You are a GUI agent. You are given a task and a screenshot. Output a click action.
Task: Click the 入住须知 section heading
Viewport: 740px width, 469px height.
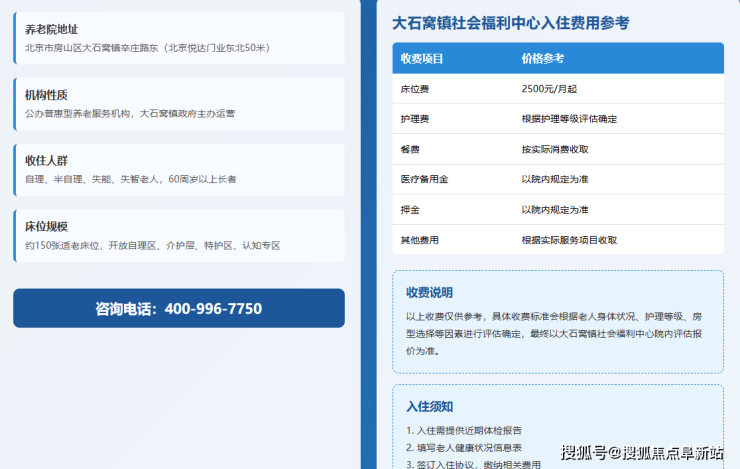pos(429,406)
